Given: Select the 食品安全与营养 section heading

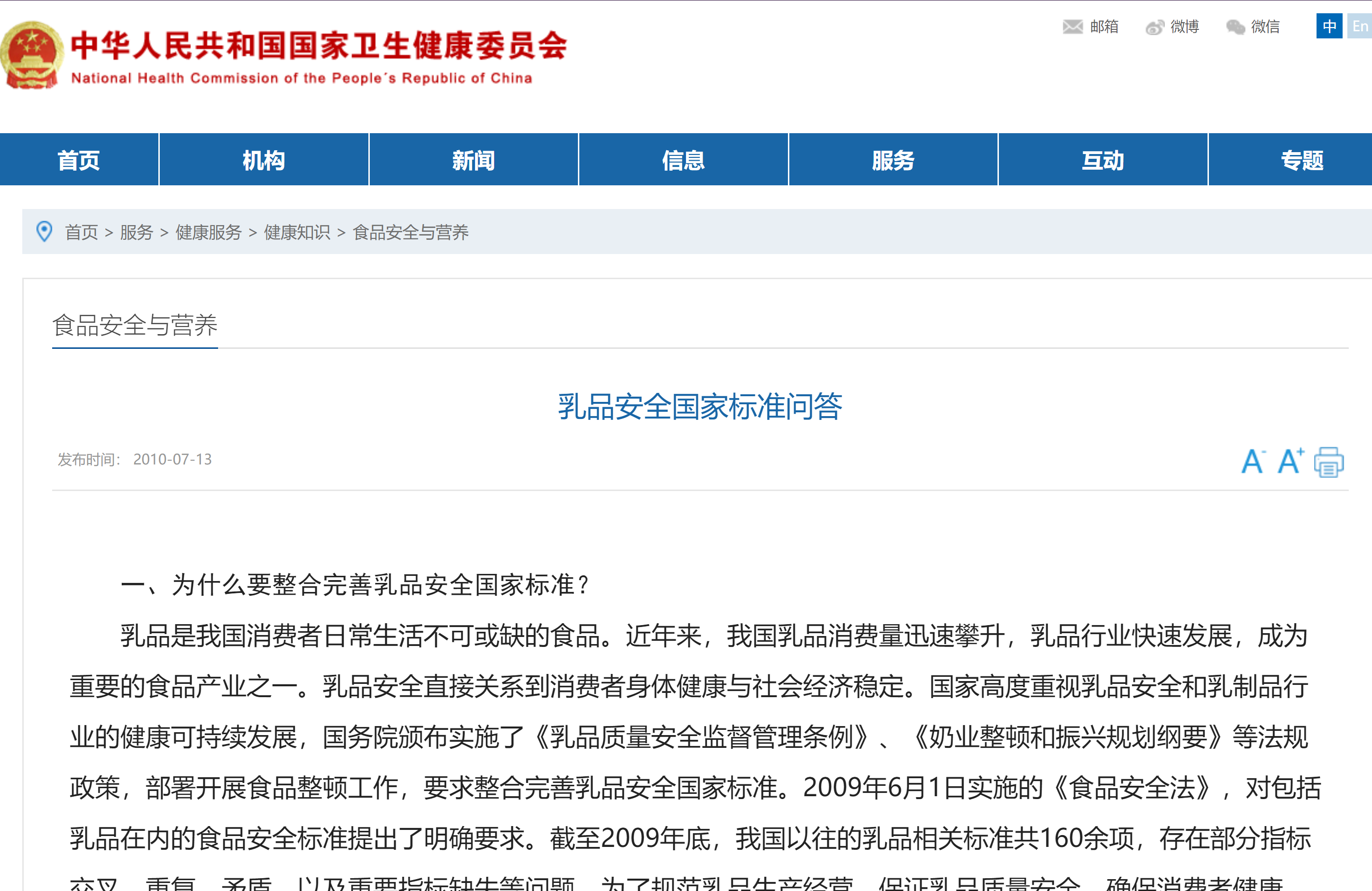Looking at the screenshot, I should [x=135, y=325].
